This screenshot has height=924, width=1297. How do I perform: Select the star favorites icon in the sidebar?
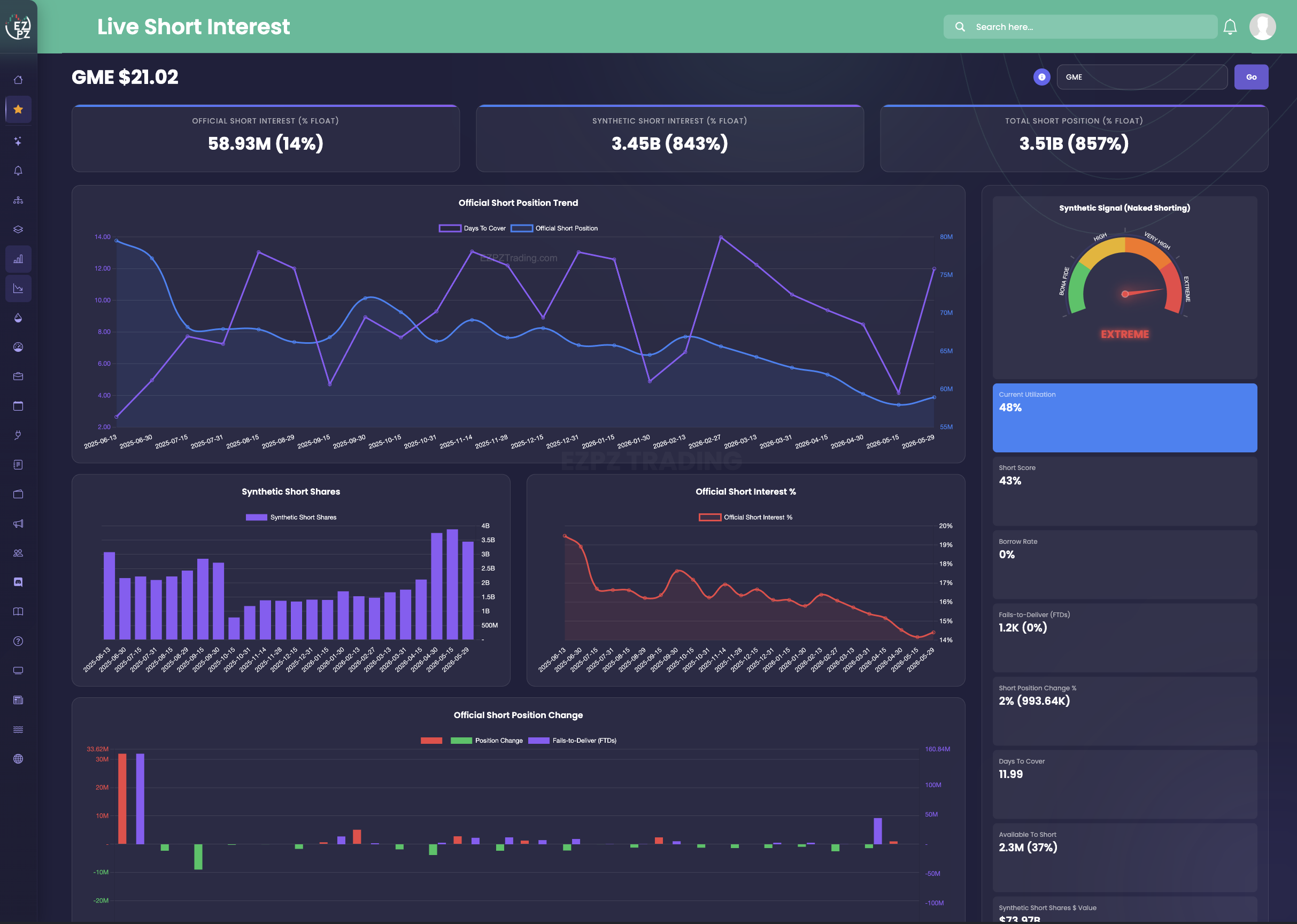coord(18,109)
